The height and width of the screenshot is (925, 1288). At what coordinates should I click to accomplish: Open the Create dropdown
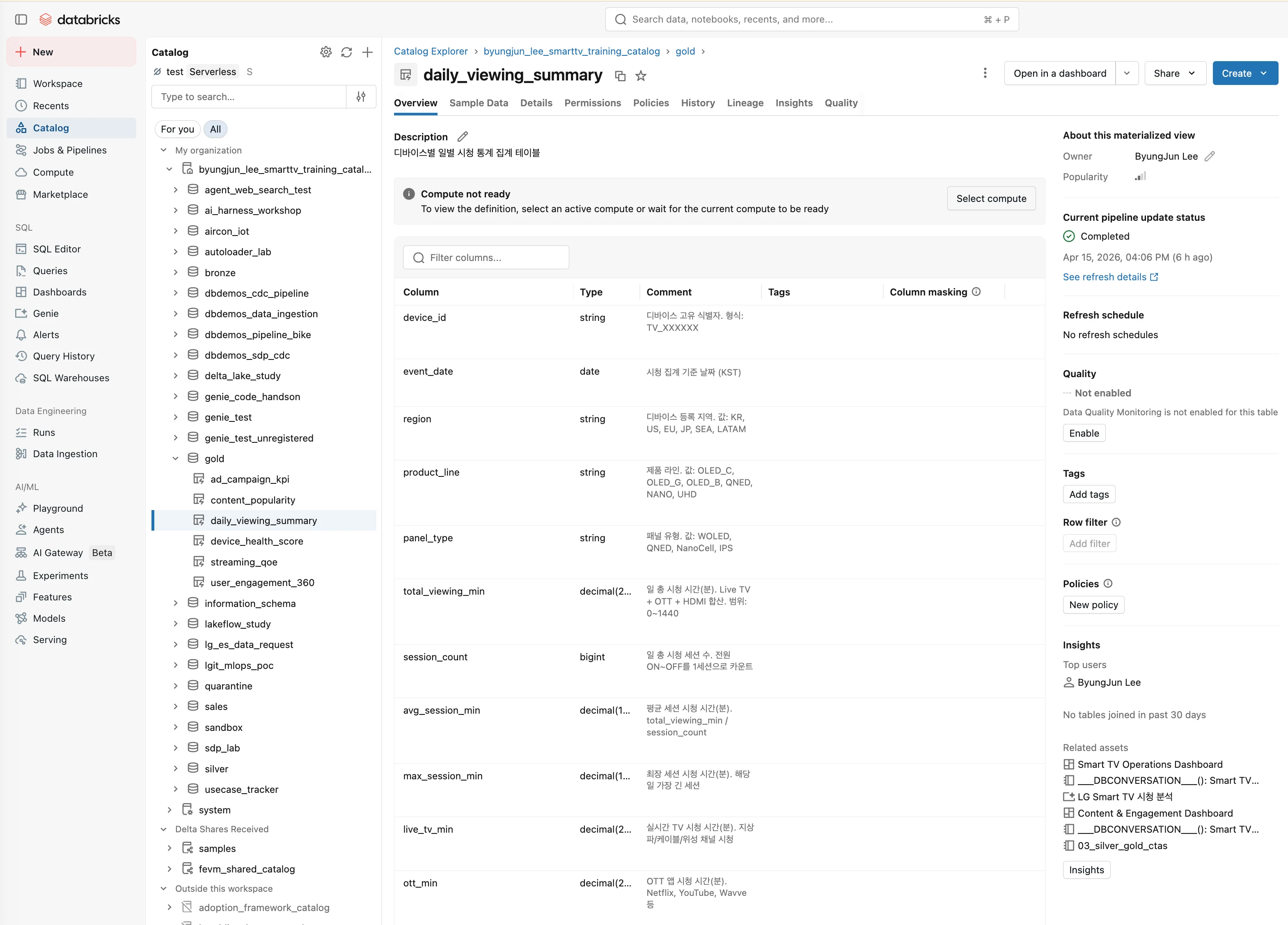coord(1245,73)
